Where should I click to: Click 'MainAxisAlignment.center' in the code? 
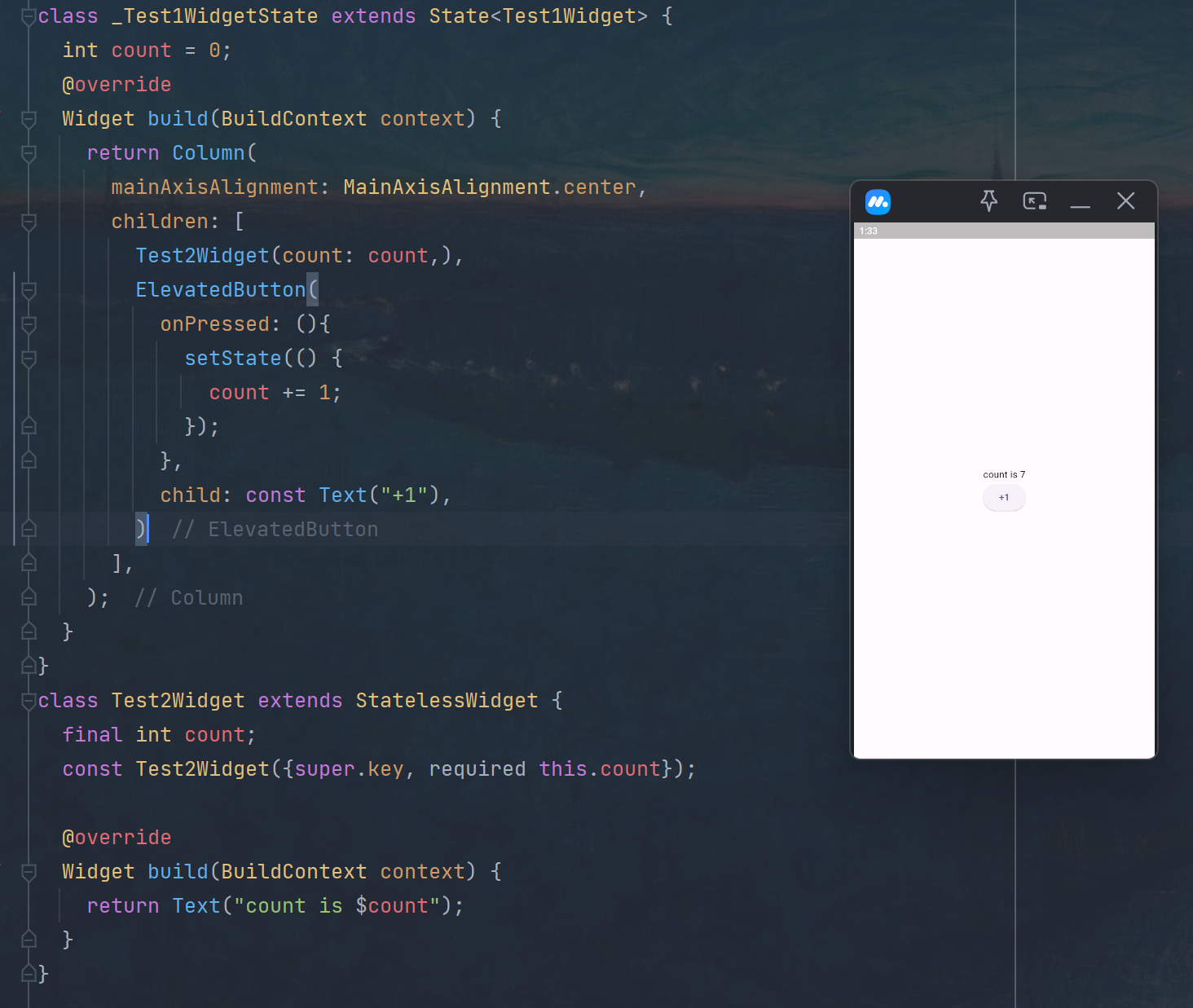click(x=489, y=187)
